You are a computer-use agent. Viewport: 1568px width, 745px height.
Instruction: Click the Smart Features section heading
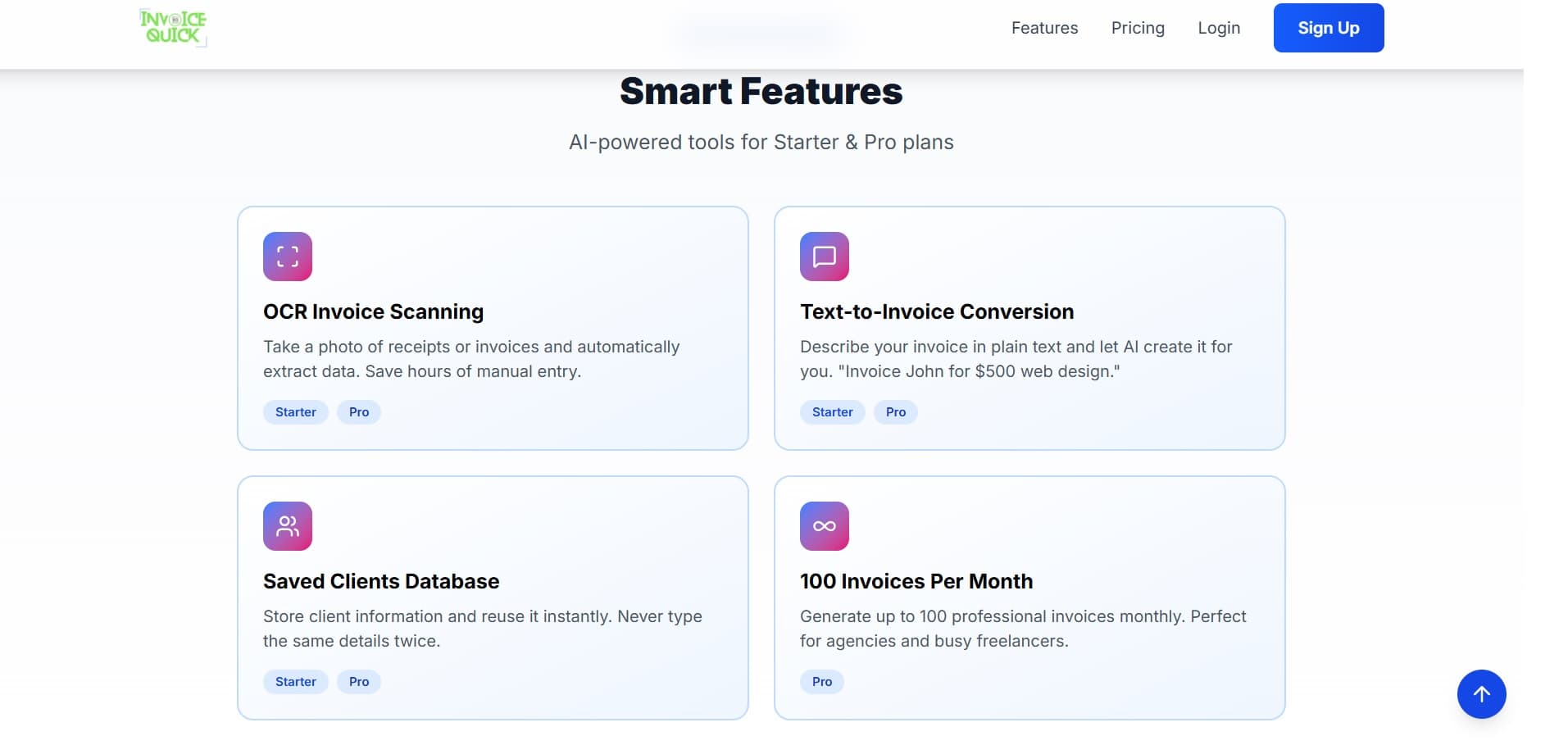(761, 91)
